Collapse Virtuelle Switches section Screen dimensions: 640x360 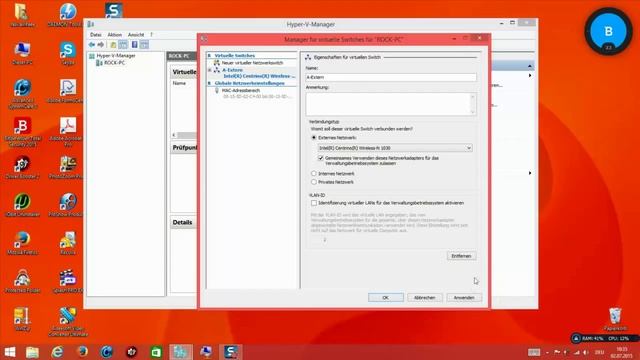209,56
